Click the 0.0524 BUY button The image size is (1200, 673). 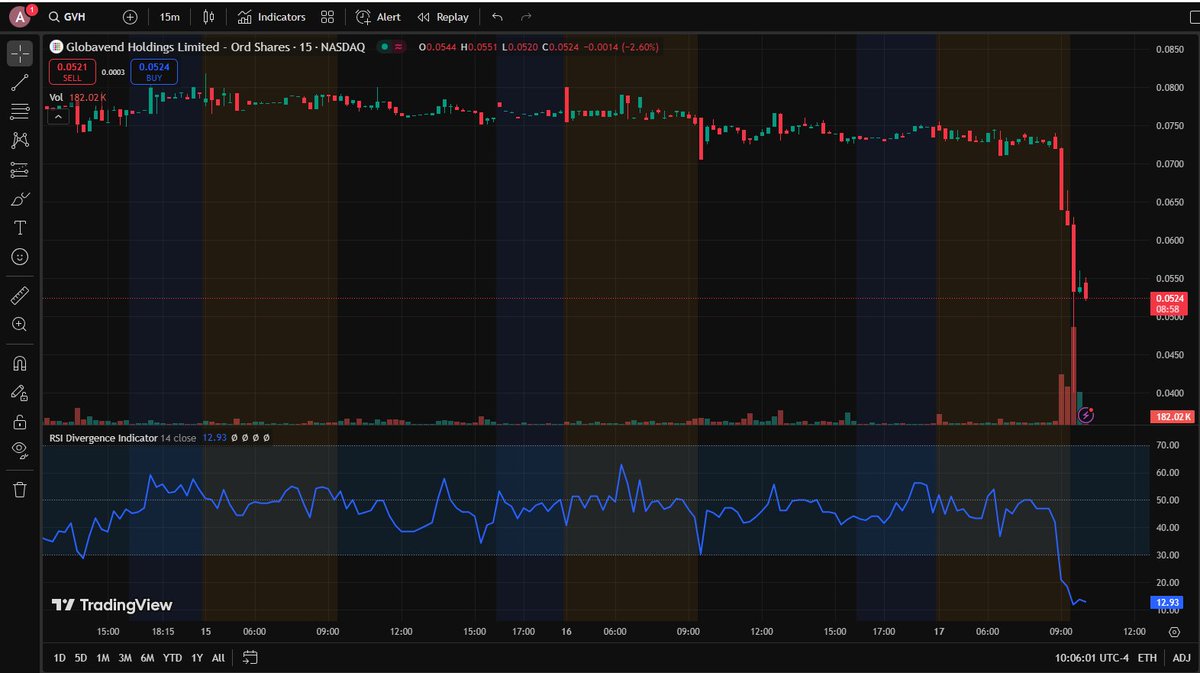point(153,71)
